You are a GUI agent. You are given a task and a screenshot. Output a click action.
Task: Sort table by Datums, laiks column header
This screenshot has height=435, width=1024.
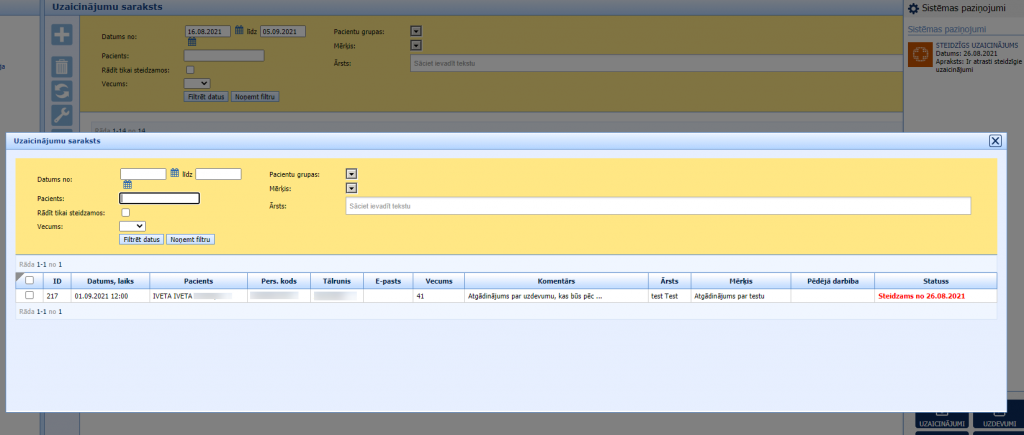point(98,281)
